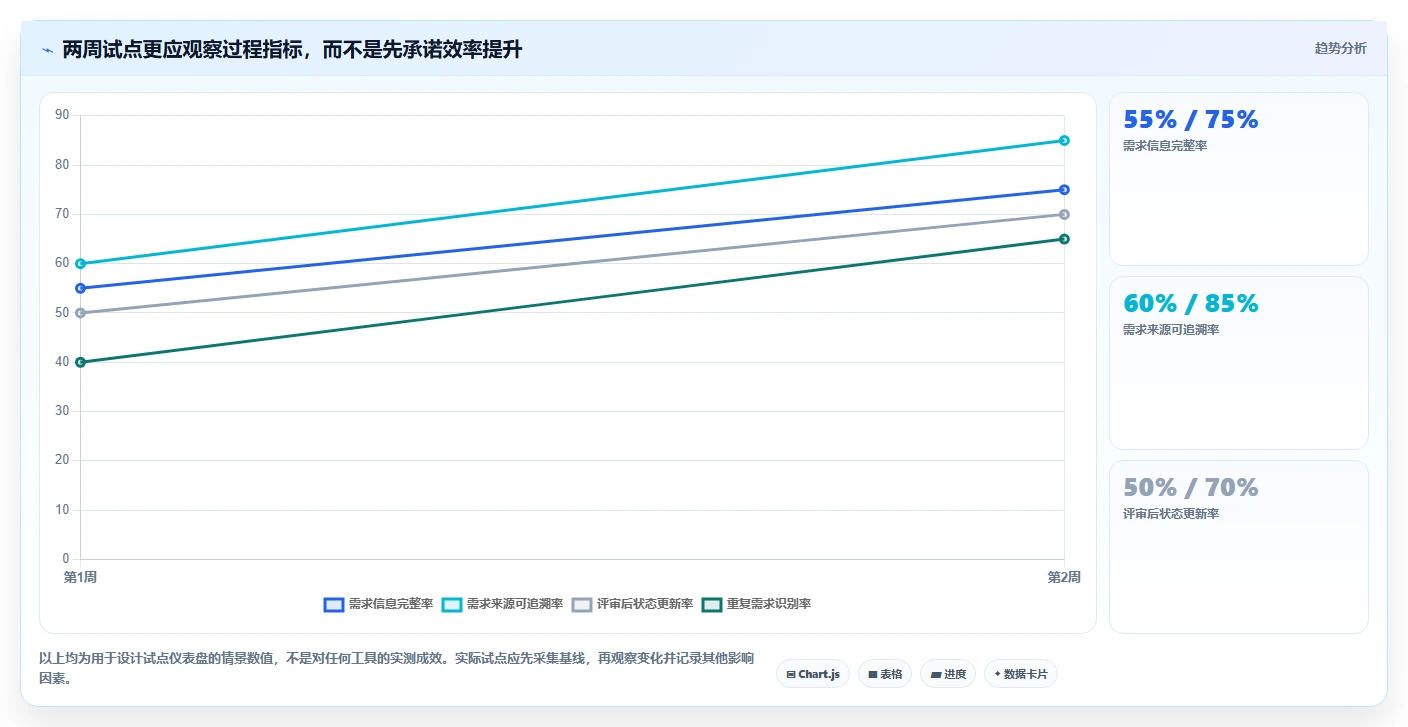Viewport: 1408px width, 727px height.
Task: Toggle 重复需求识别率 legend series
Action: coord(756,604)
